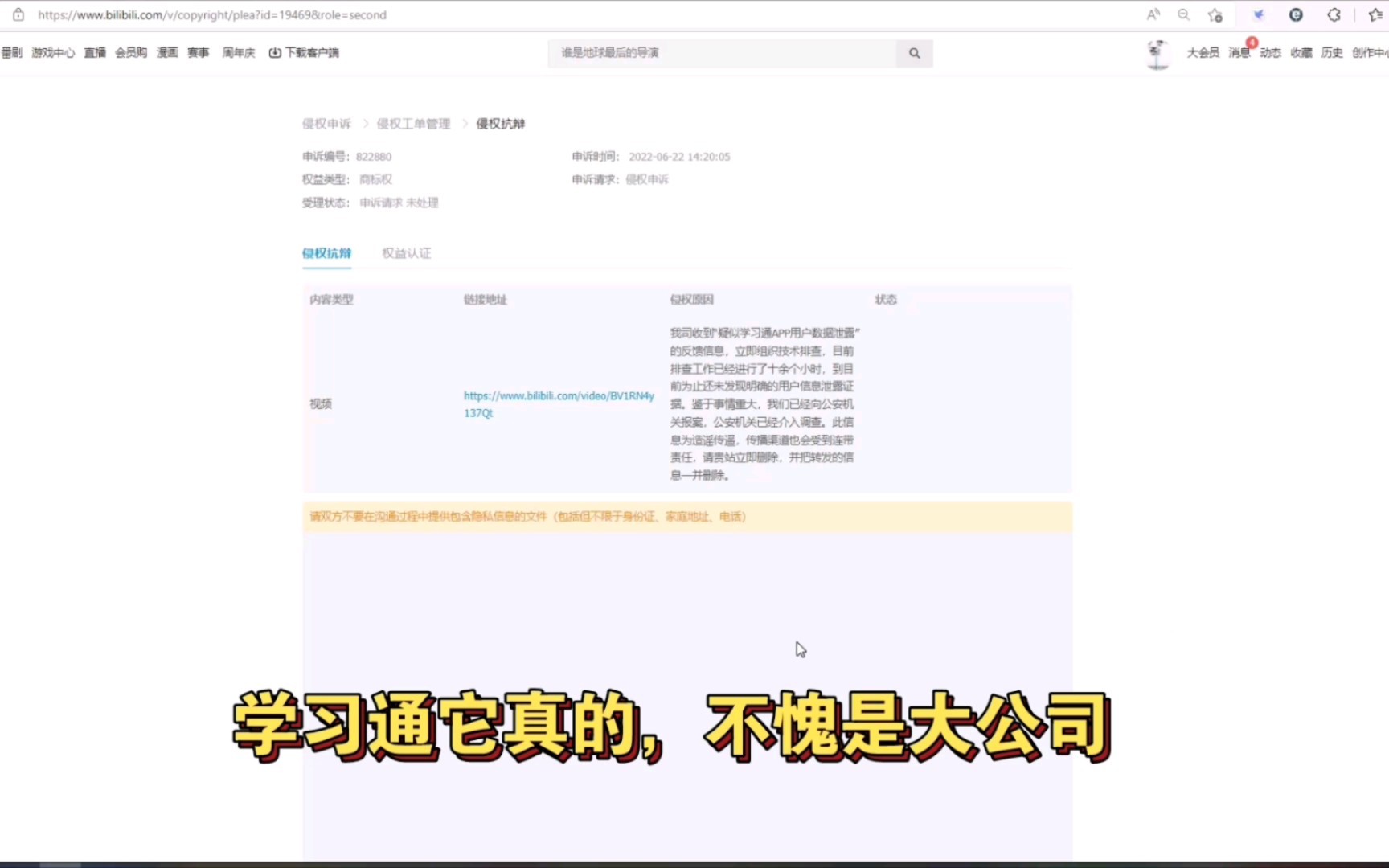Select the 侵权抗辩 tab
1389x868 pixels.
(x=326, y=253)
